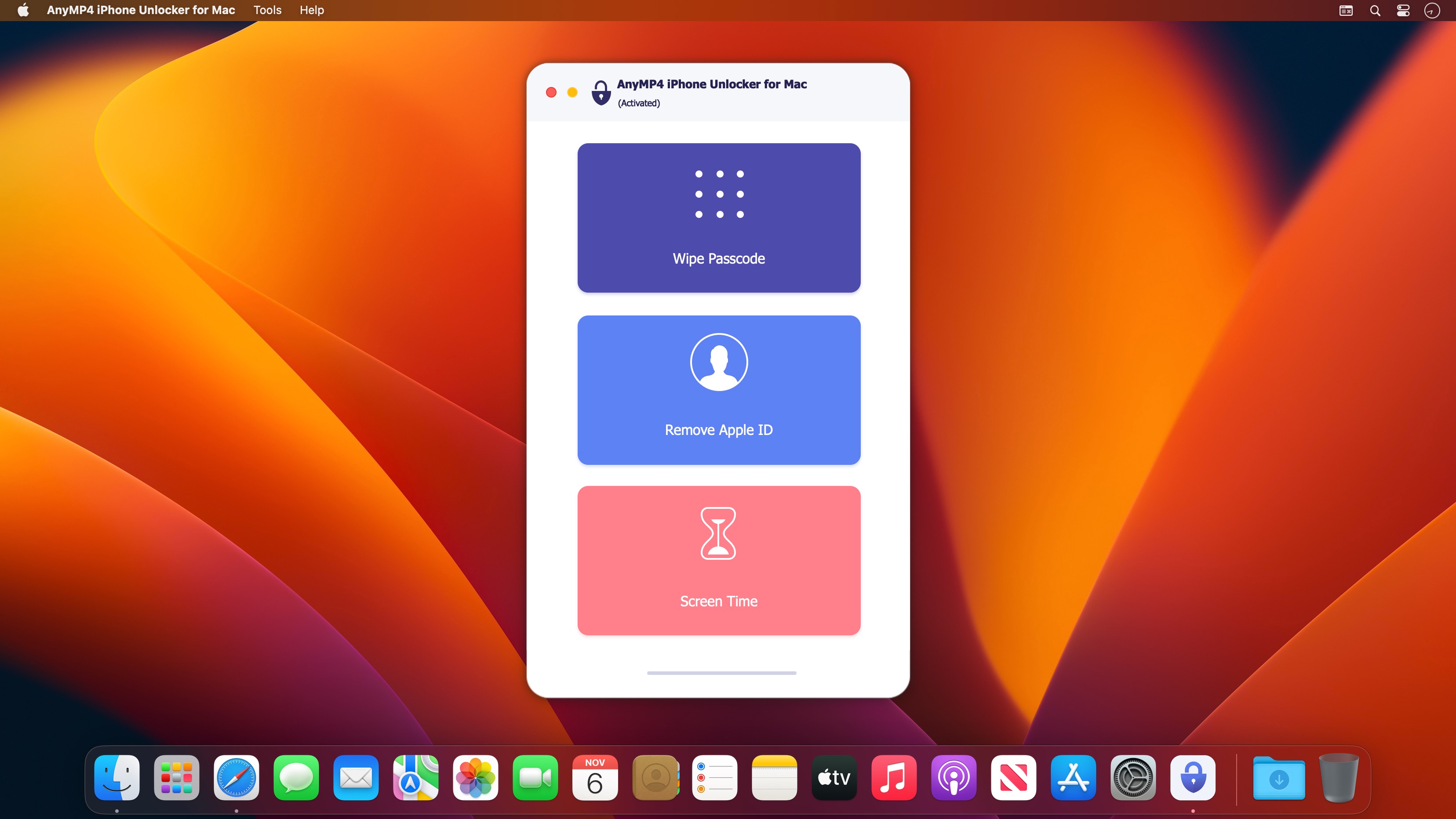
Task: Open the AnyMP4 iPhone Unlocker app menu
Action: point(141,10)
